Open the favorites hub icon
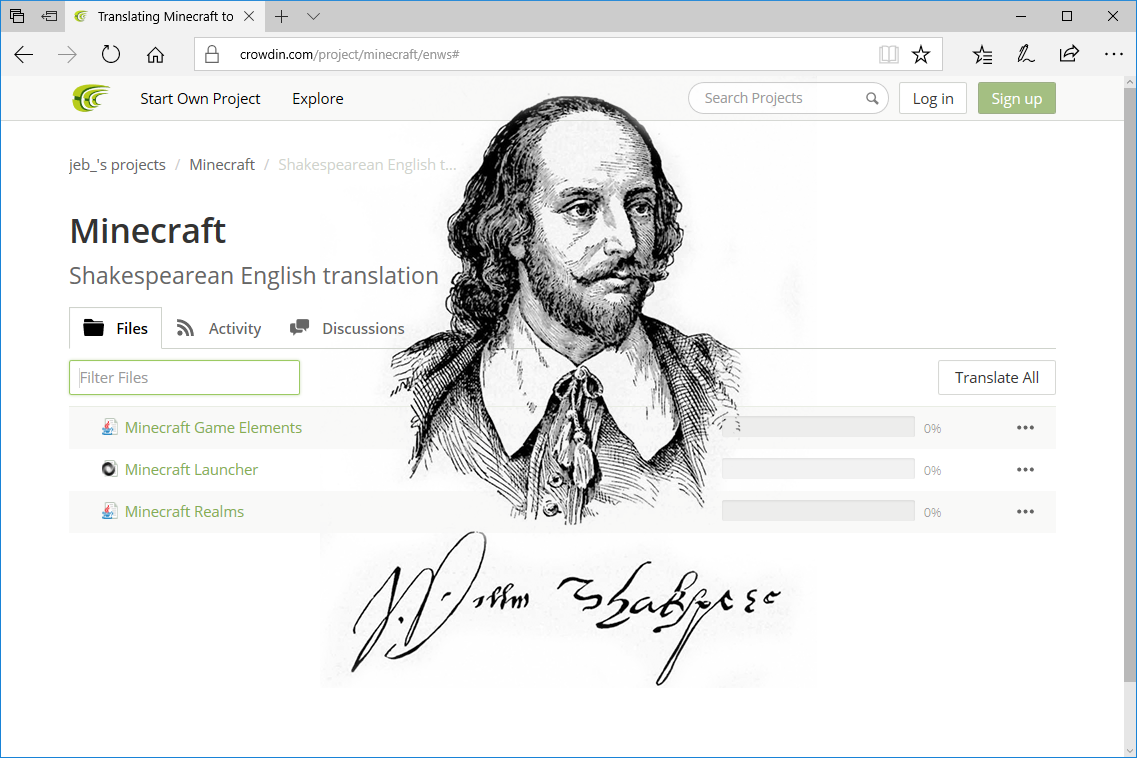The height and width of the screenshot is (758, 1137). pos(983,55)
